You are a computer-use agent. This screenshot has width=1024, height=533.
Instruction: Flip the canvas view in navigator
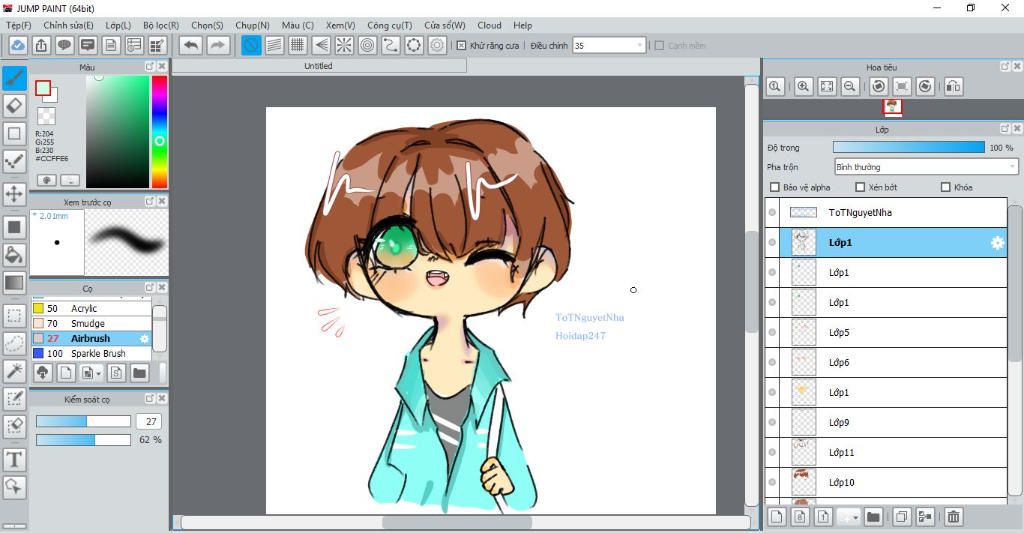pyautogui.click(x=953, y=86)
